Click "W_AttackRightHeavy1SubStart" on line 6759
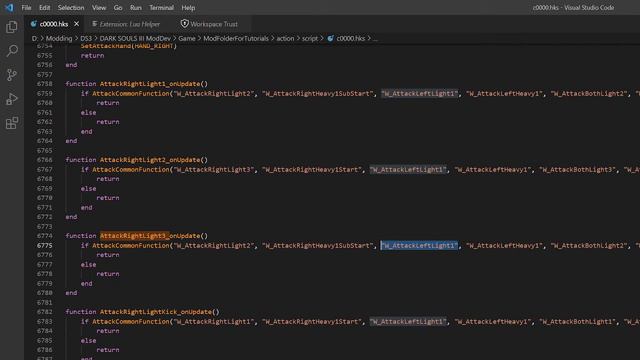 pos(318,93)
